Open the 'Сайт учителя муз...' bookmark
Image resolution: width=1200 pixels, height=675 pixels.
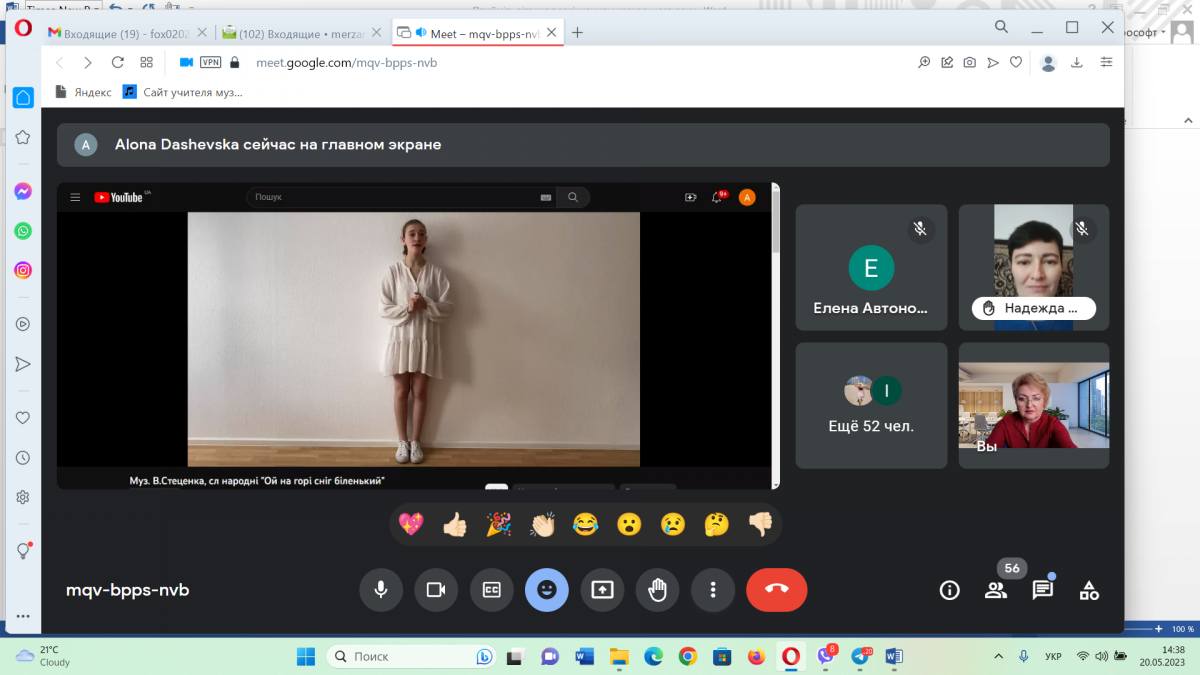click(x=183, y=92)
